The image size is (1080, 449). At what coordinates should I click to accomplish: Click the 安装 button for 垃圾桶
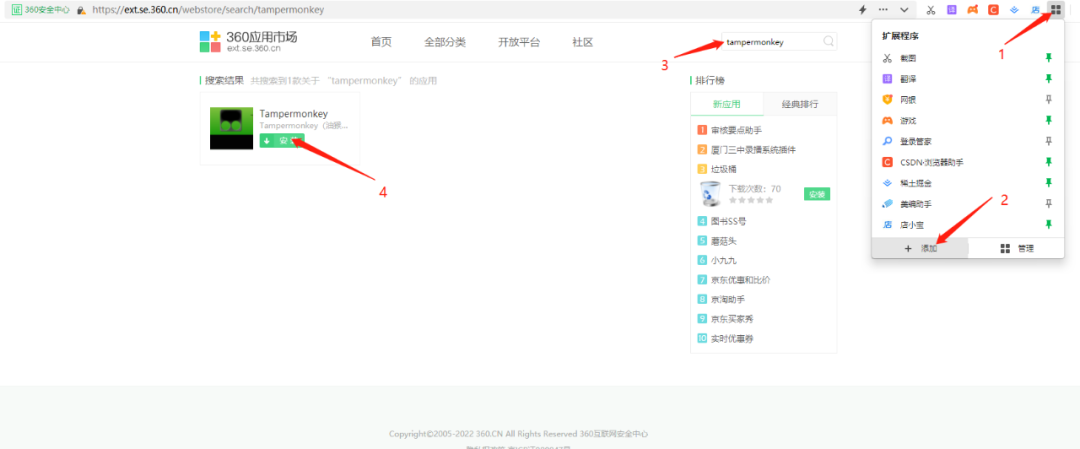(x=817, y=194)
